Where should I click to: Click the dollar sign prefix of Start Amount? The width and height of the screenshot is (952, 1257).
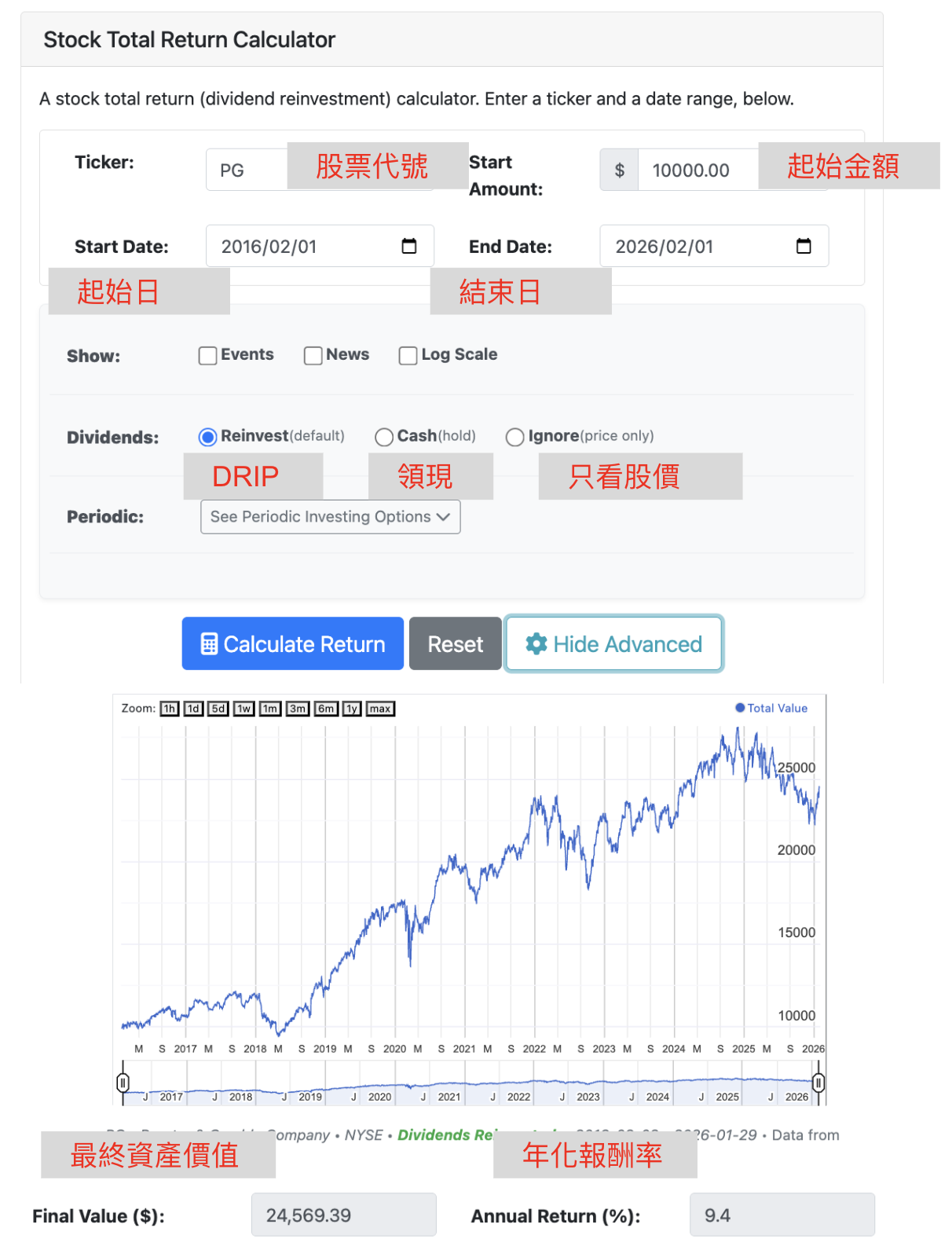click(620, 170)
